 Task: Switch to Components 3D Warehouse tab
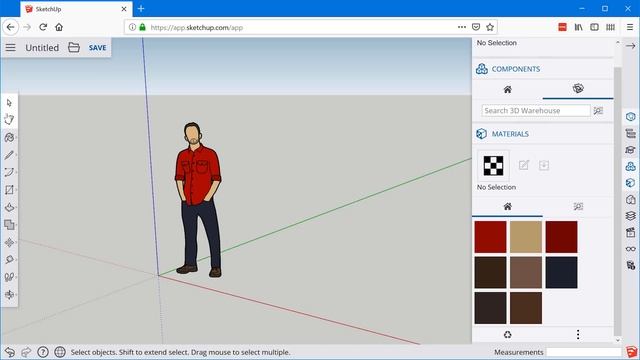578,89
